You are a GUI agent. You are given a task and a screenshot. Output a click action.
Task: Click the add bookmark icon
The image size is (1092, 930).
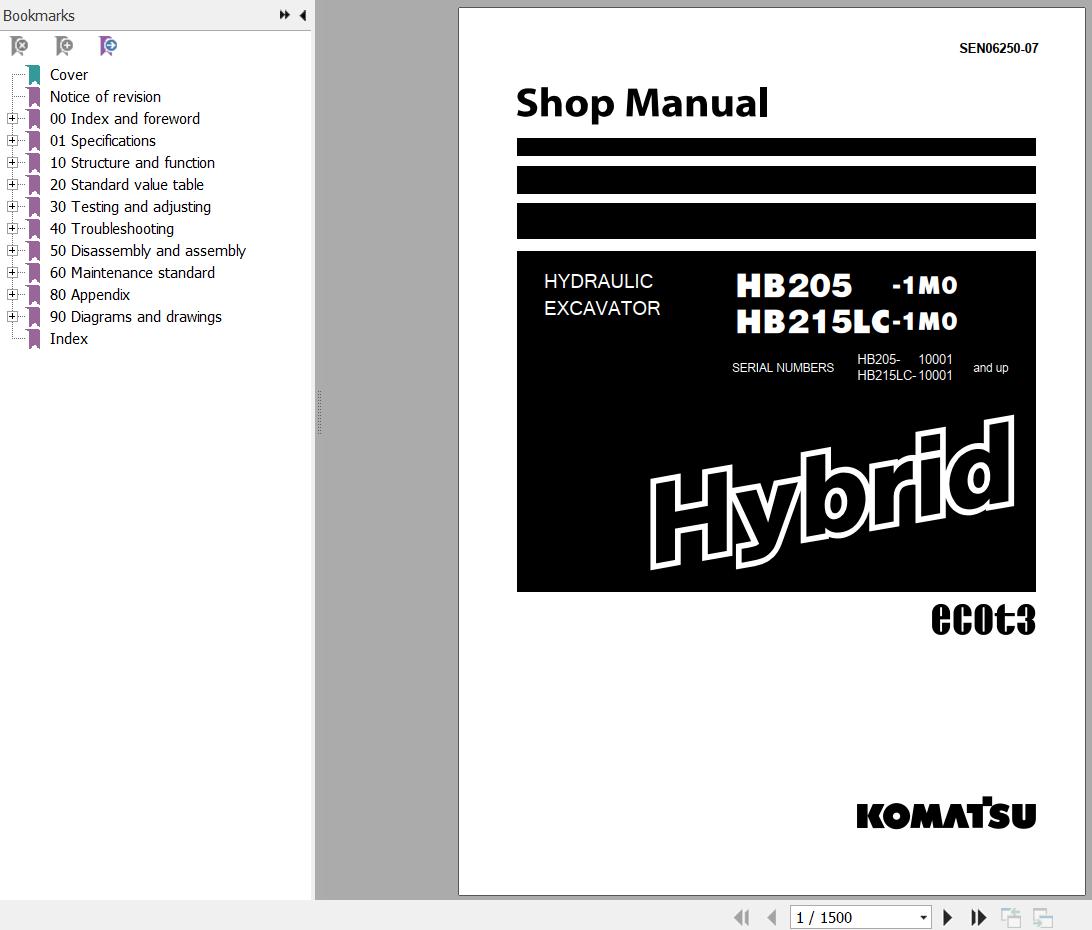click(x=64, y=46)
